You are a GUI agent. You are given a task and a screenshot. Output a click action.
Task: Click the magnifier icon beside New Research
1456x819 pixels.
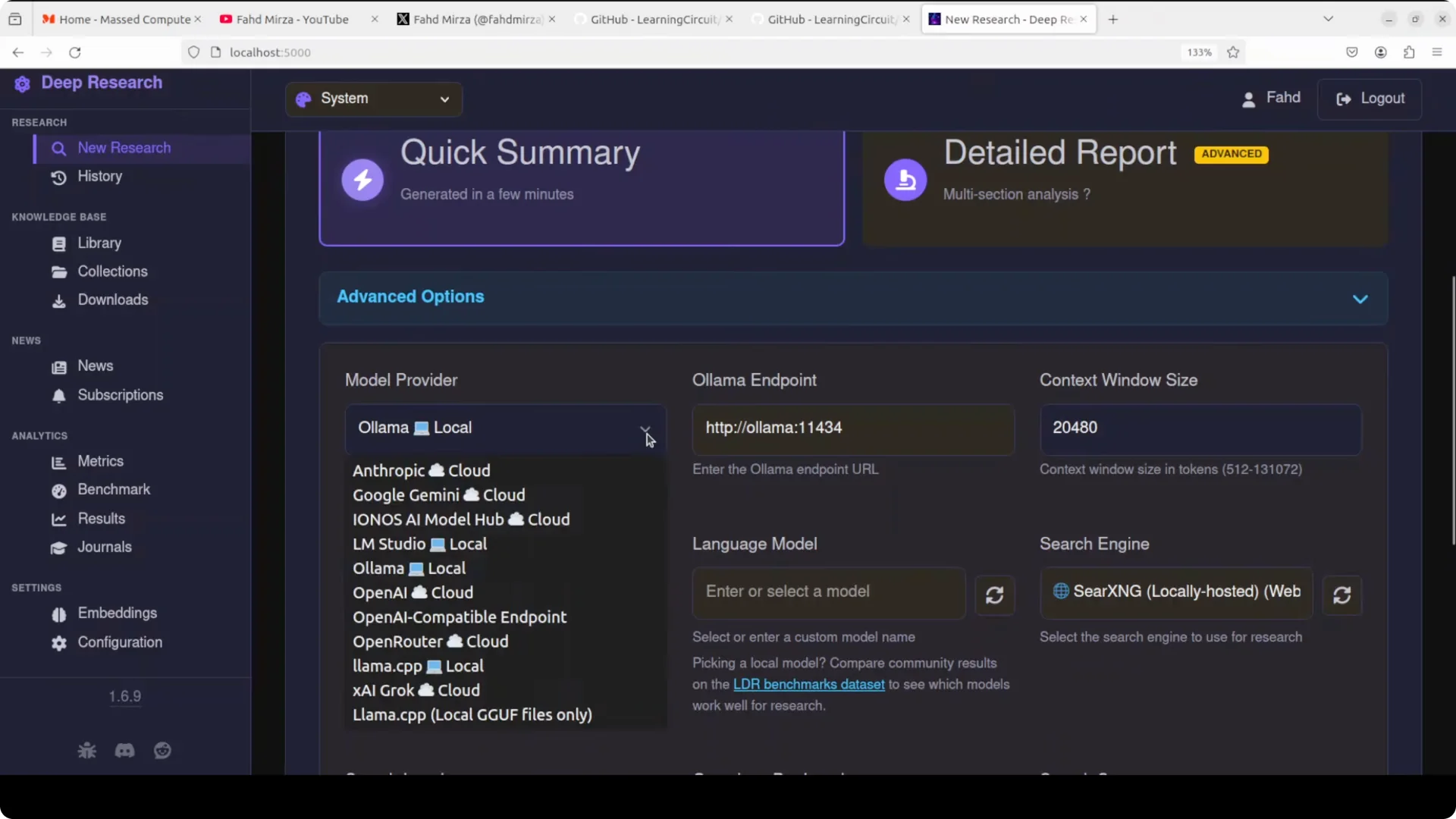point(58,149)
